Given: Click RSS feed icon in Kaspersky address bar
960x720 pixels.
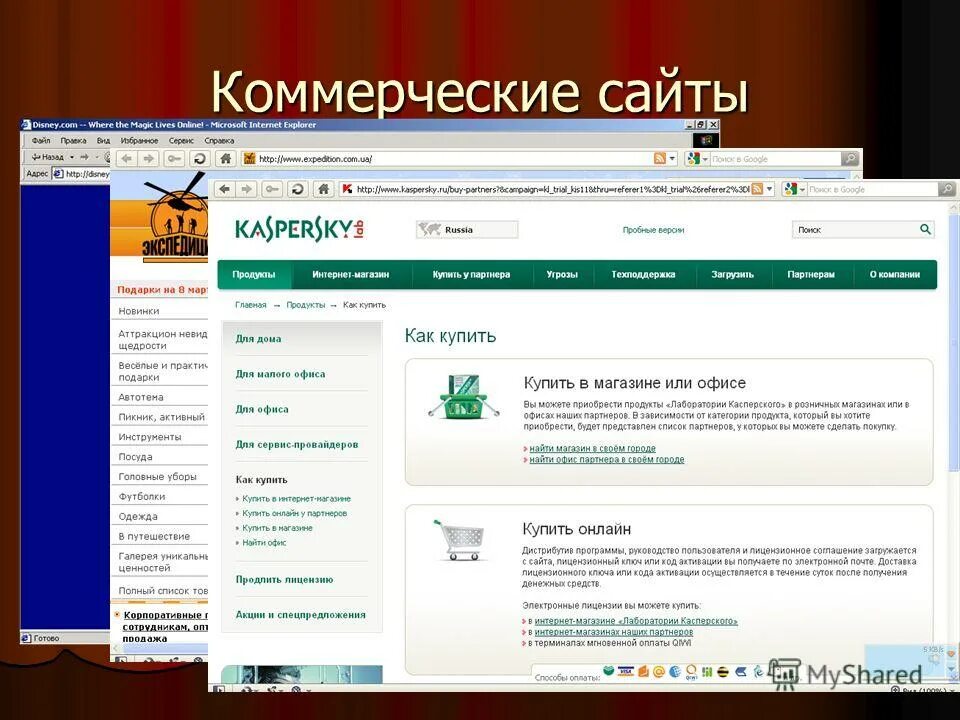Looking at the screenshot, I should point(757,189).
